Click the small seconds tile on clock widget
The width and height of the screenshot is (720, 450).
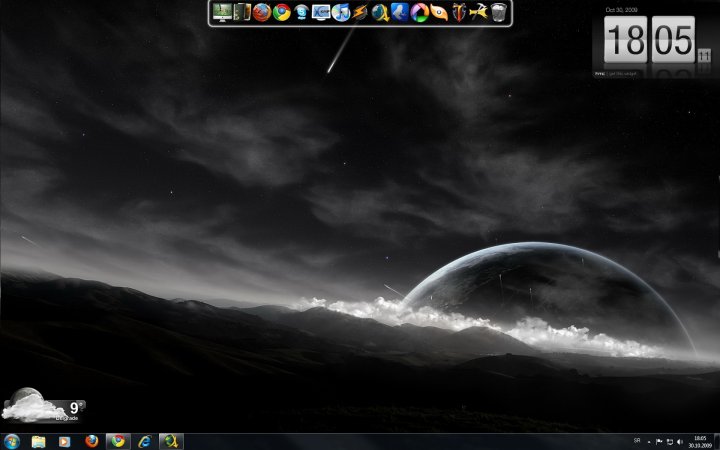704,55
